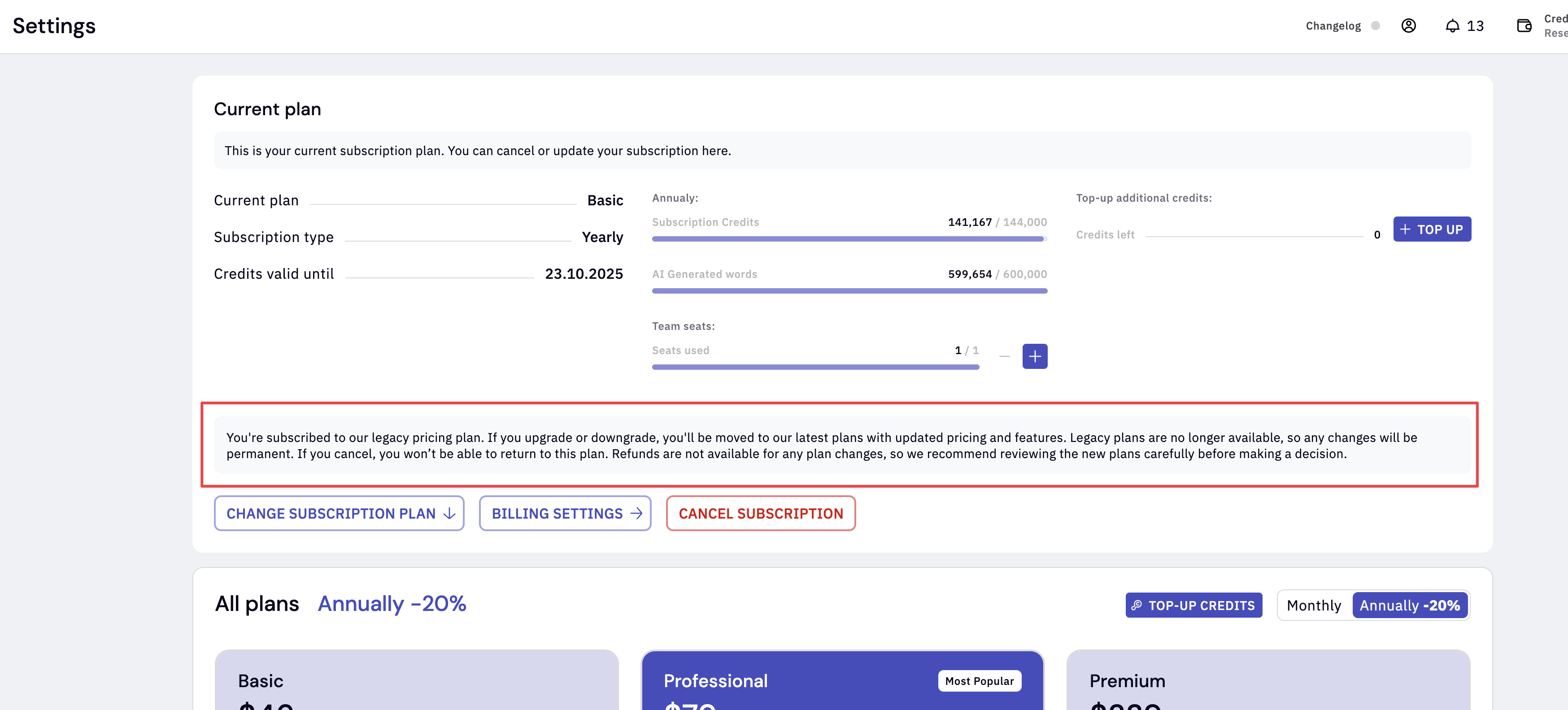1568x710 pixels.
Task: Open the user account profile icon
Action: (x=1408, y=26)
